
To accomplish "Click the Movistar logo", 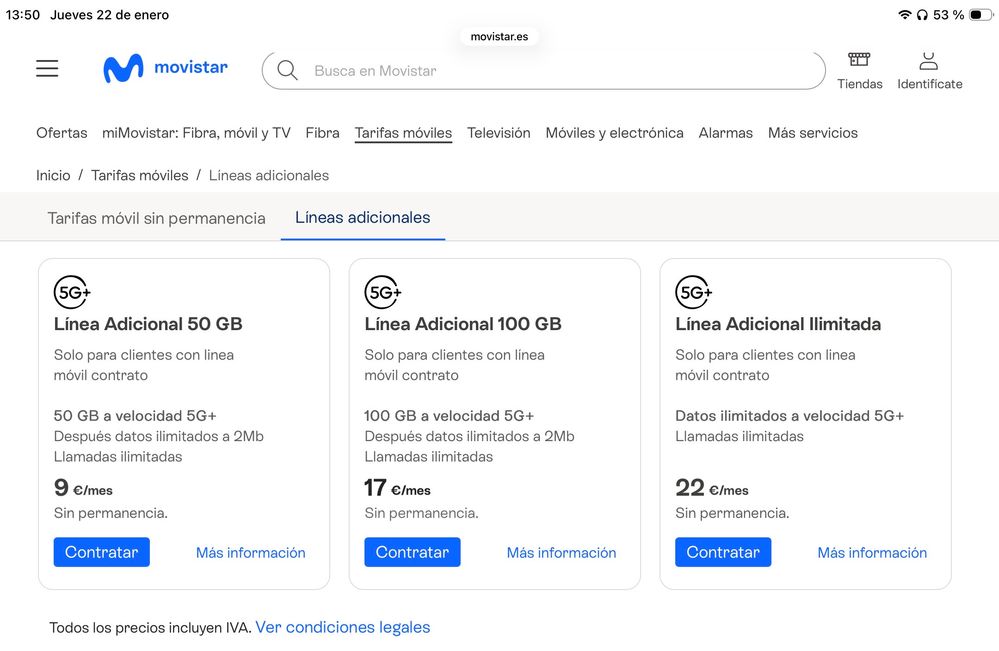I will tap(165, 69).
